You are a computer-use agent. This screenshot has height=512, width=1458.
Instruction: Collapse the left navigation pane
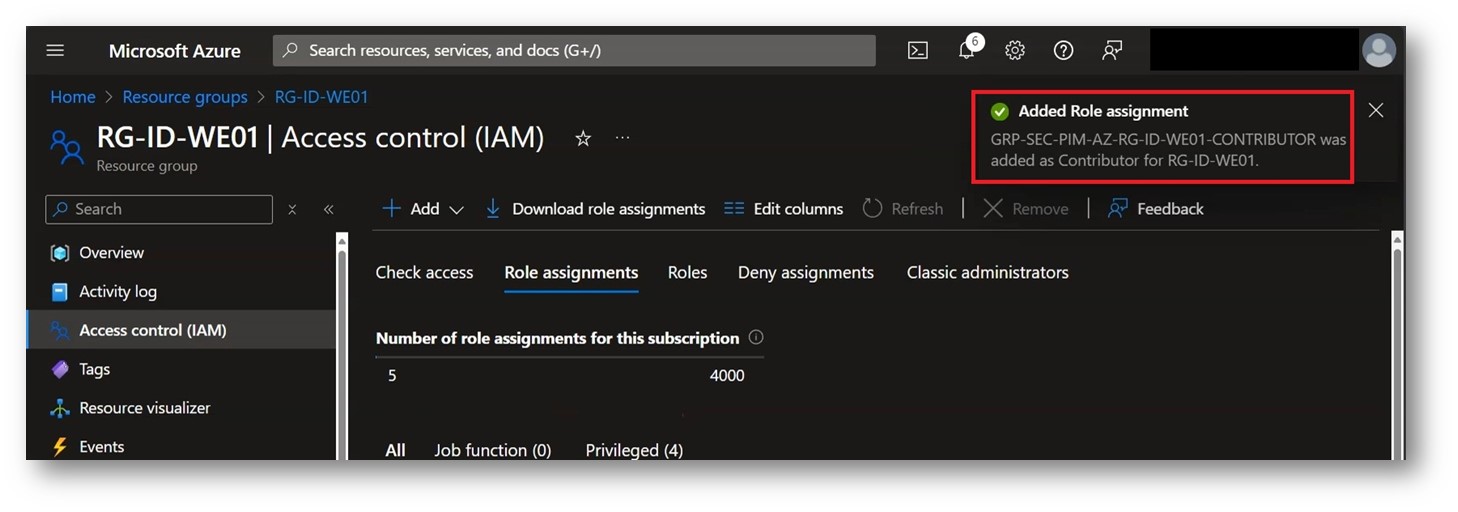pyautogui.click(x=328, y=209)
